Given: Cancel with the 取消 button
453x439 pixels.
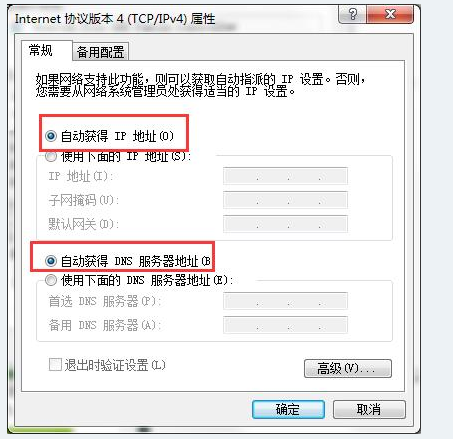Looking at the screenshot, I should click(369, 409).
